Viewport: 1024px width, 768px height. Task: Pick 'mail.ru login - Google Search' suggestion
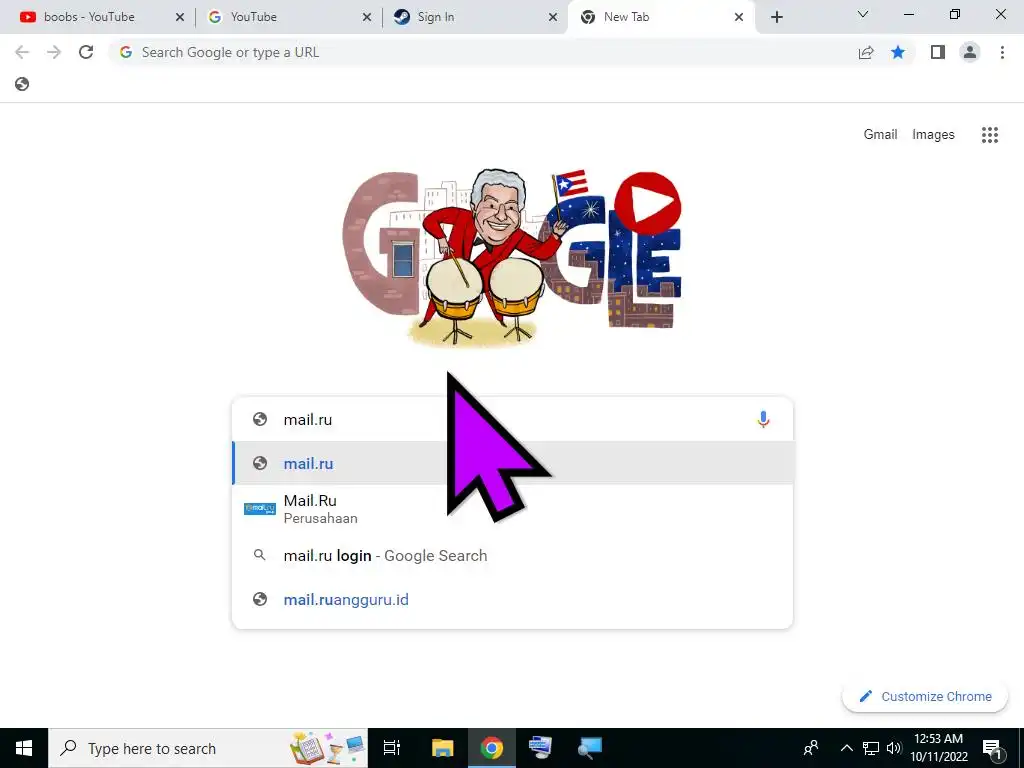pyautogui.click(x=513, y=556)
